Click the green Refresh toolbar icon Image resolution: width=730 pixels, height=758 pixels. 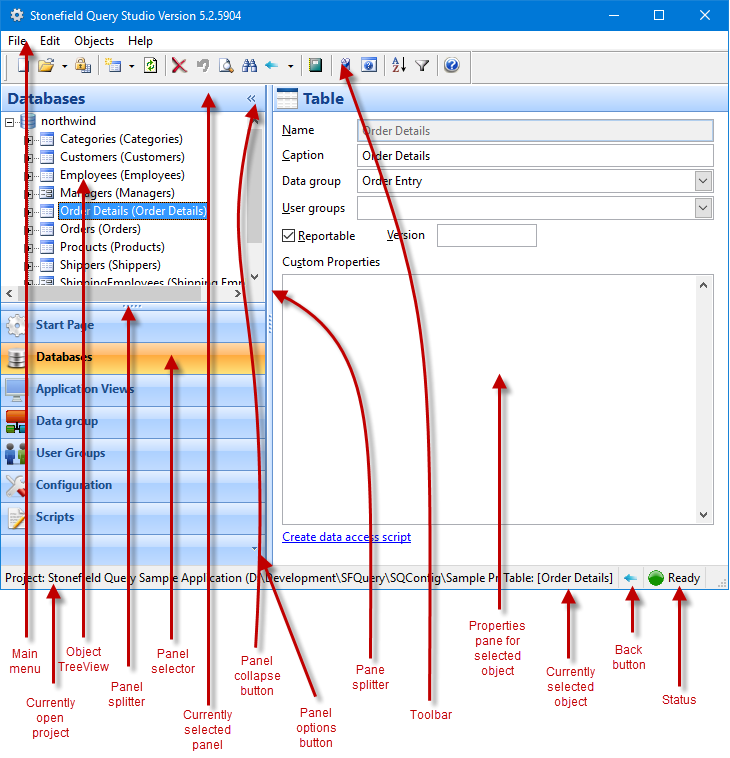[x=150, y=66]
